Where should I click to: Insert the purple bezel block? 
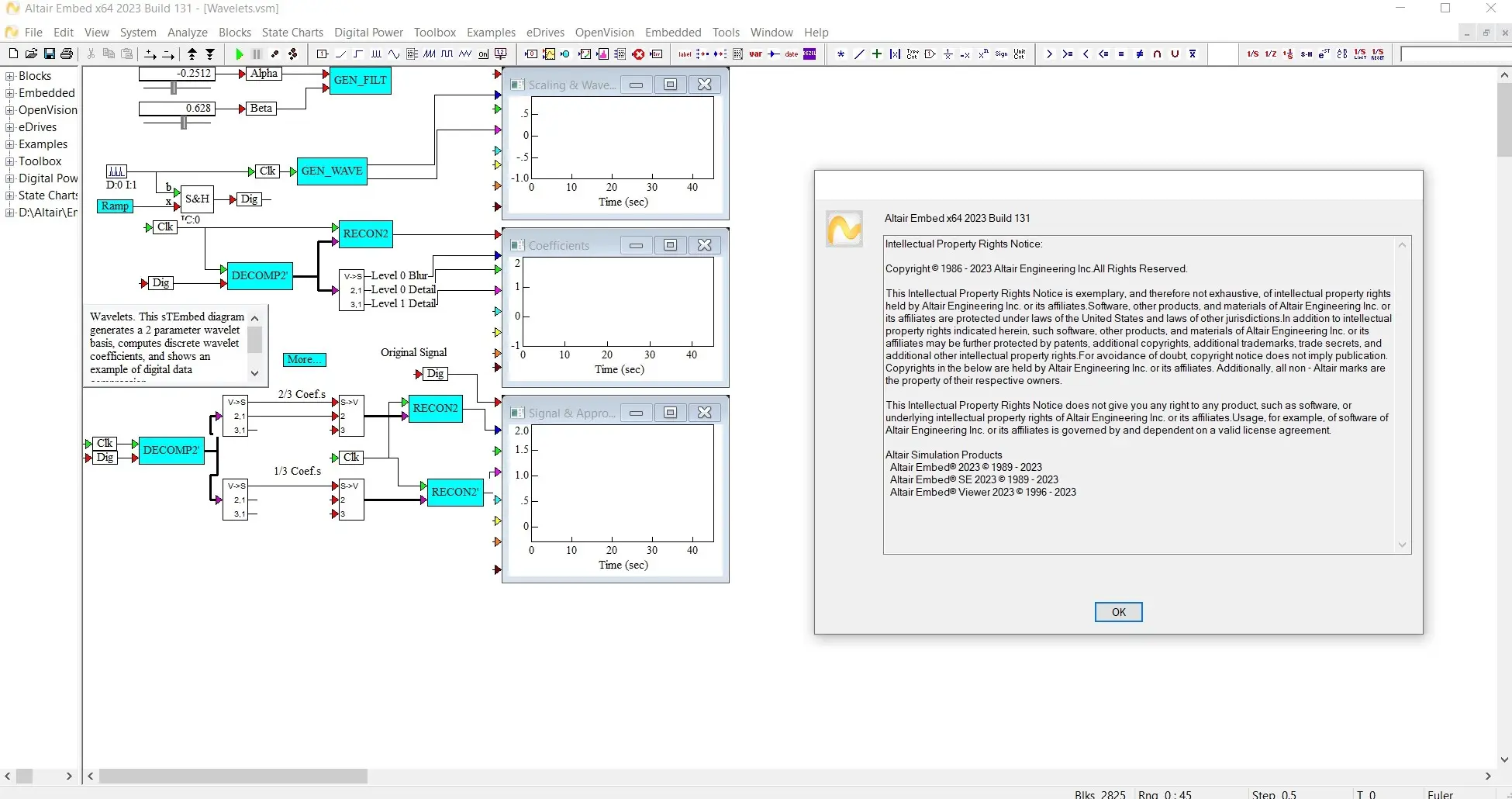tap(810, 54)
